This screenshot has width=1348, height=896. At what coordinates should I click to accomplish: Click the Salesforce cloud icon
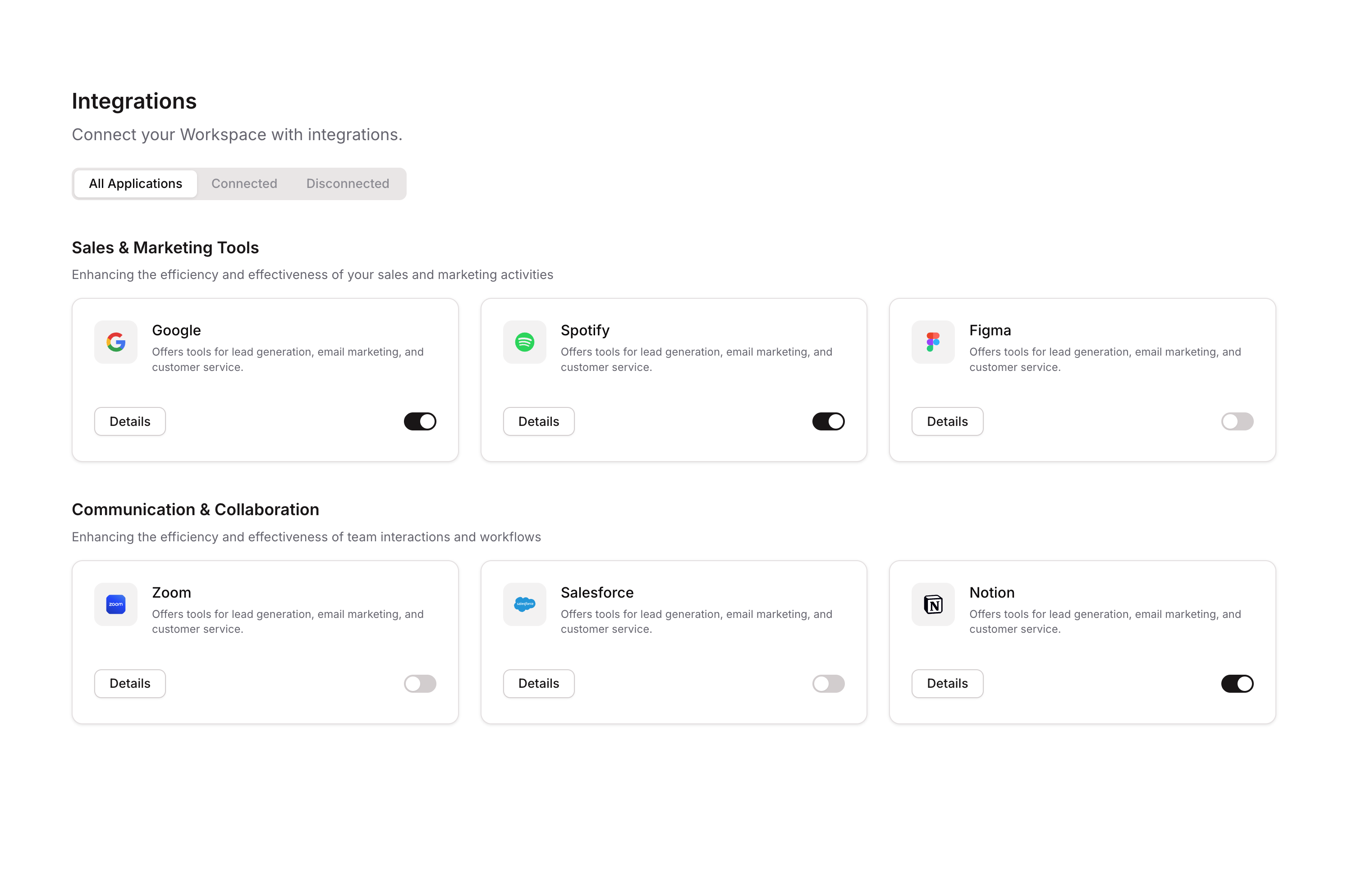click(x=524, y=604)
